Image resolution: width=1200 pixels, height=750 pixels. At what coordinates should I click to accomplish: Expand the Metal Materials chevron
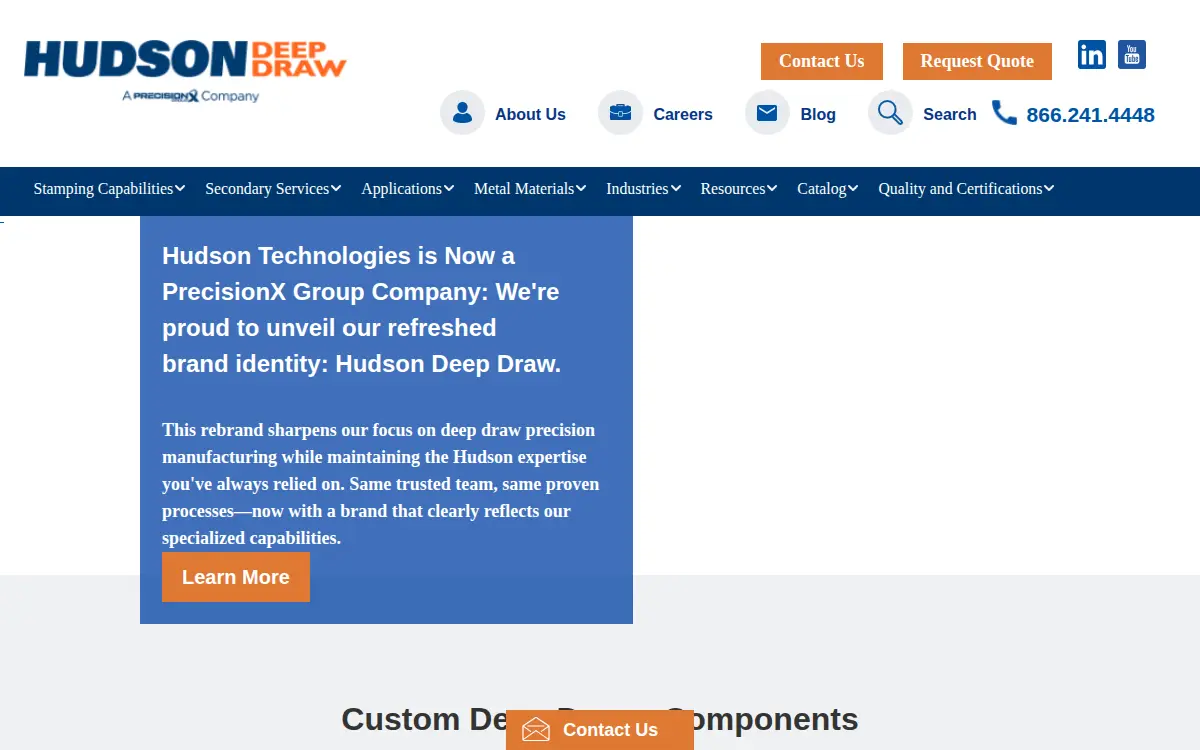pos(581,188)
